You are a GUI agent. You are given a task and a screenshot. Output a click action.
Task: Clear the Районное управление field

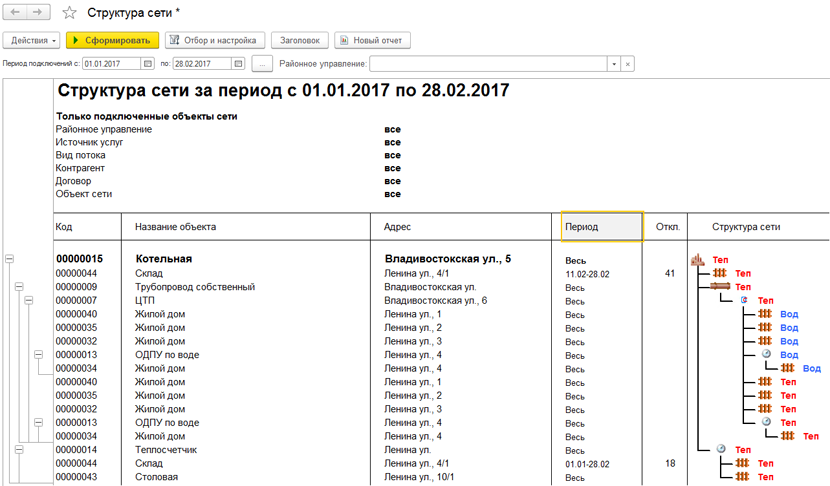pyautogui.click(x=628, y=64)
